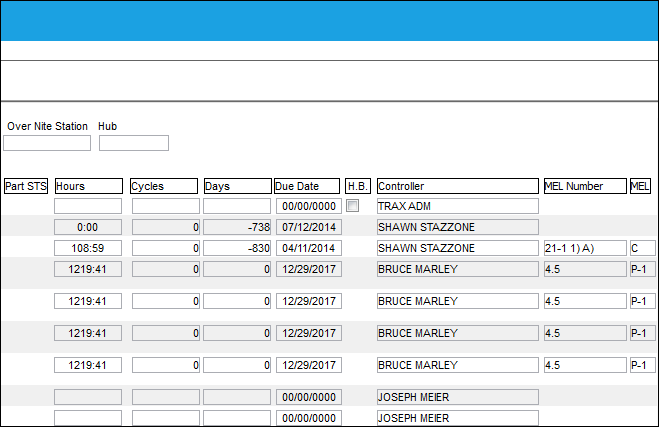Select the Days field in TRAX ADM row
The width and height of the screenshot is (659, 427).
[237, 206]
